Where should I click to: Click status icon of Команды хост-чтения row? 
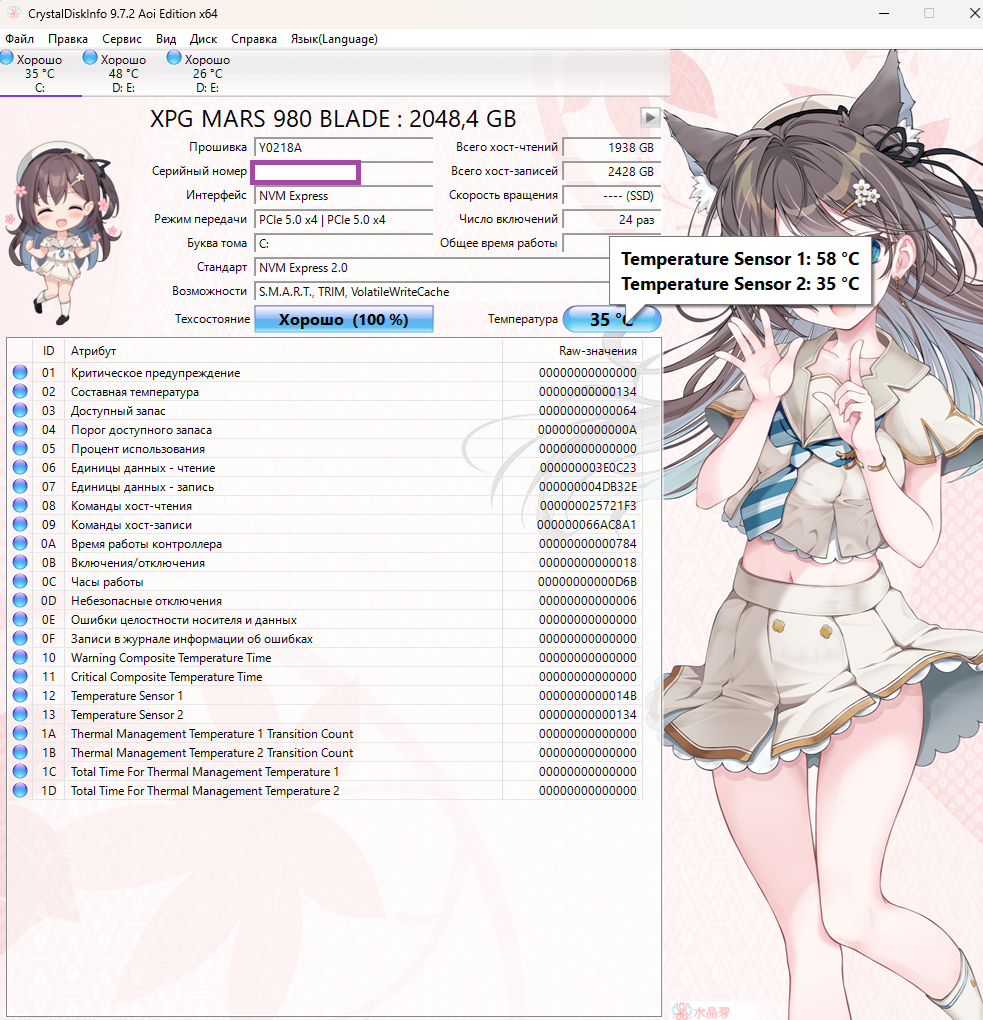[x=20, y=505]
